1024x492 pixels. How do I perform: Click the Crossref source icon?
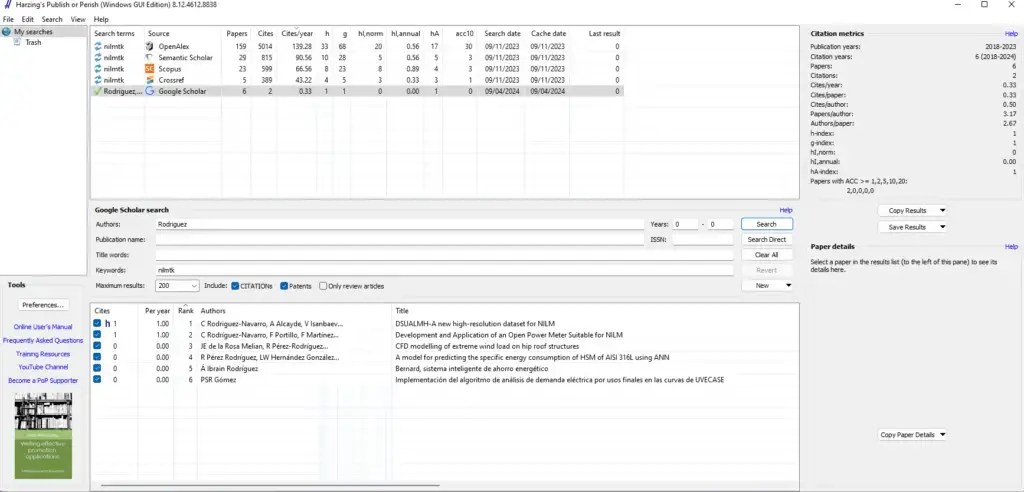(151, 79)
